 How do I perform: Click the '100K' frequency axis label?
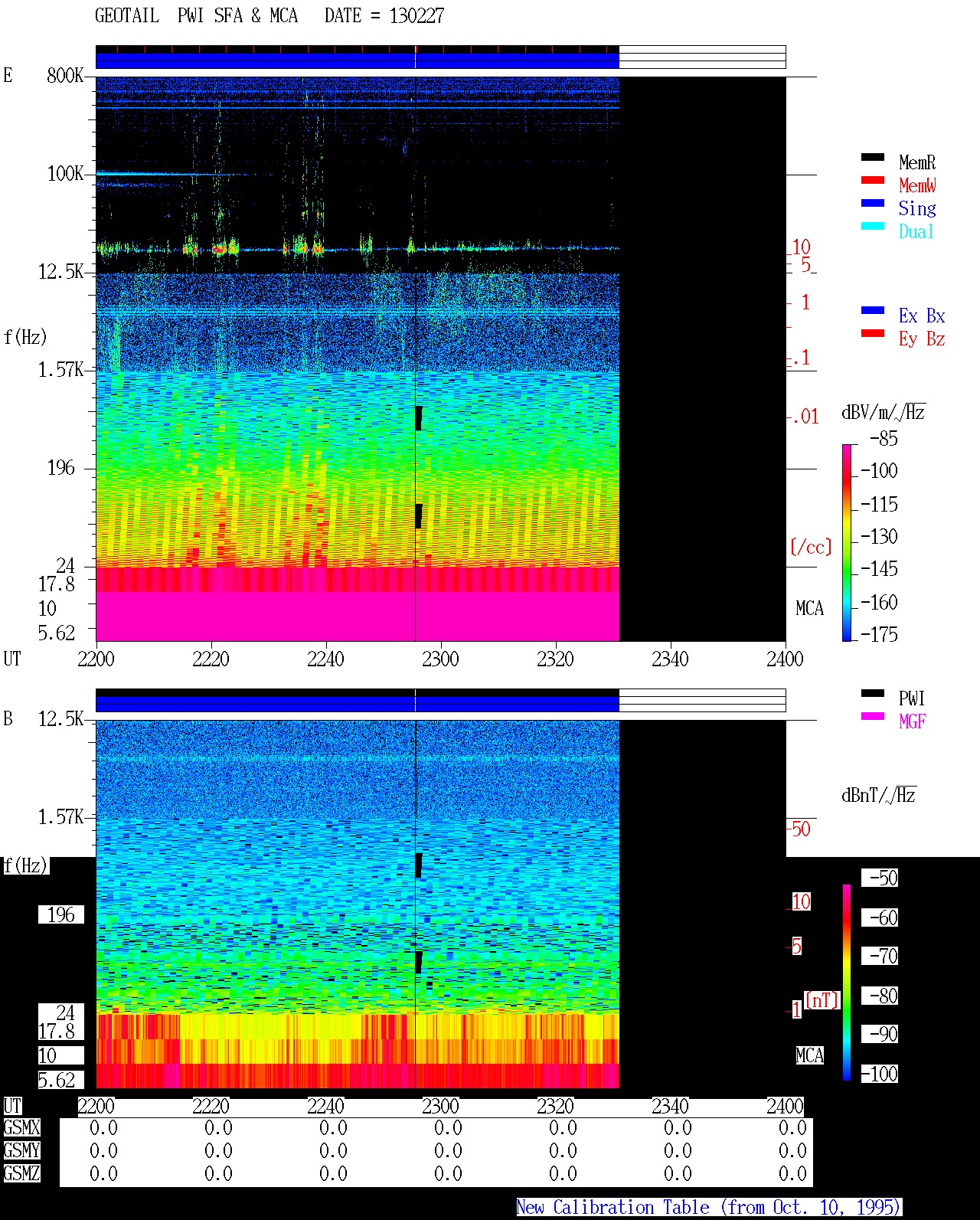click(x=65, y=174)
